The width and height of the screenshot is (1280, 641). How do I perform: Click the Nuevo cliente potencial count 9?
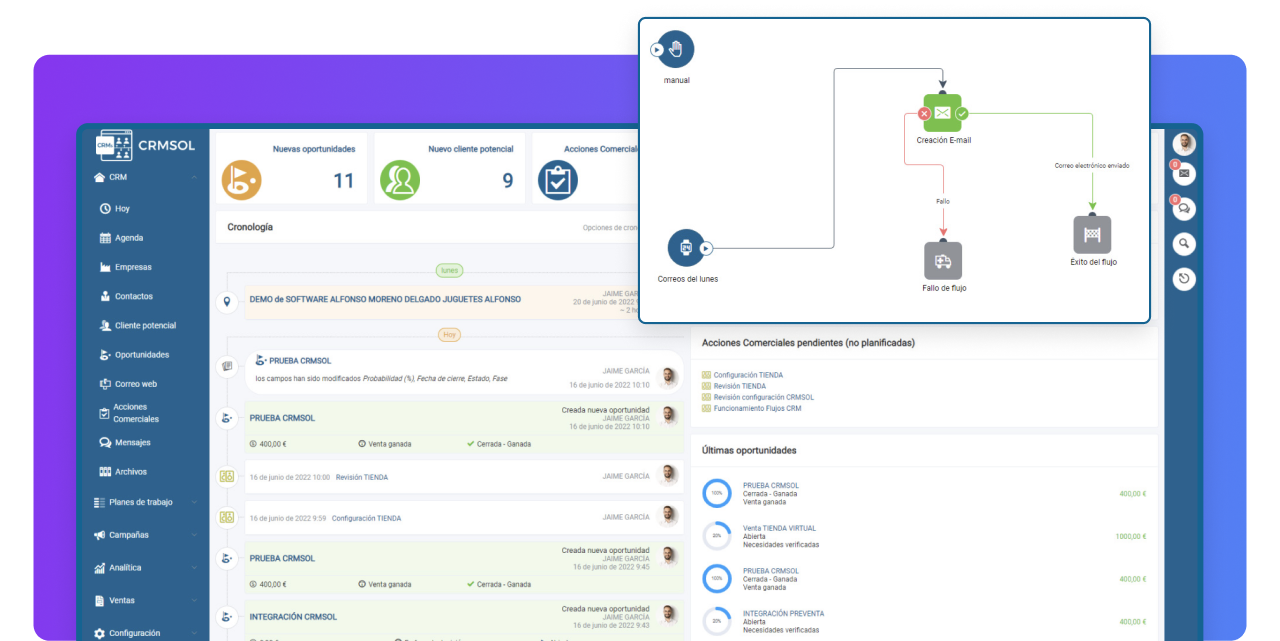508,181
